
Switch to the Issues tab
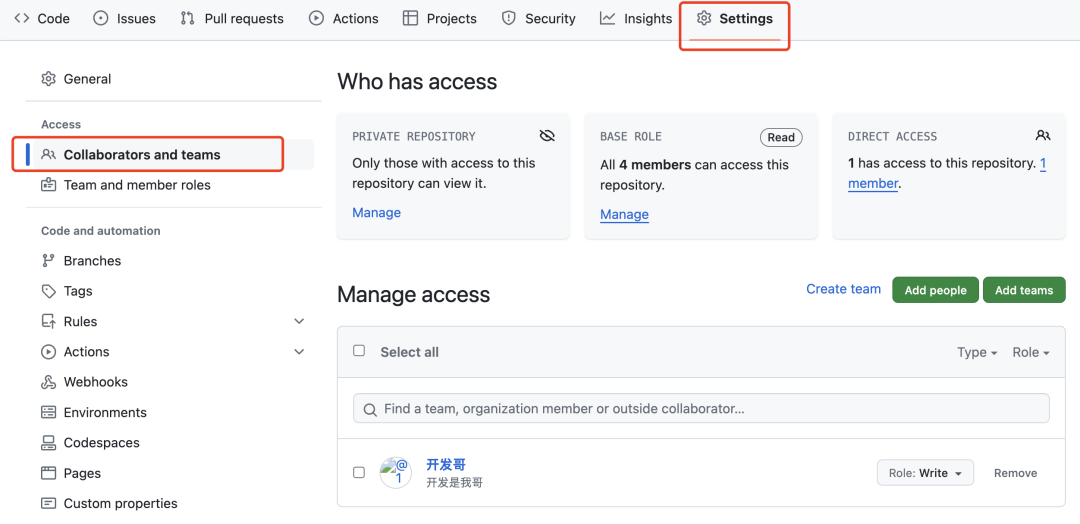(125, 19)
